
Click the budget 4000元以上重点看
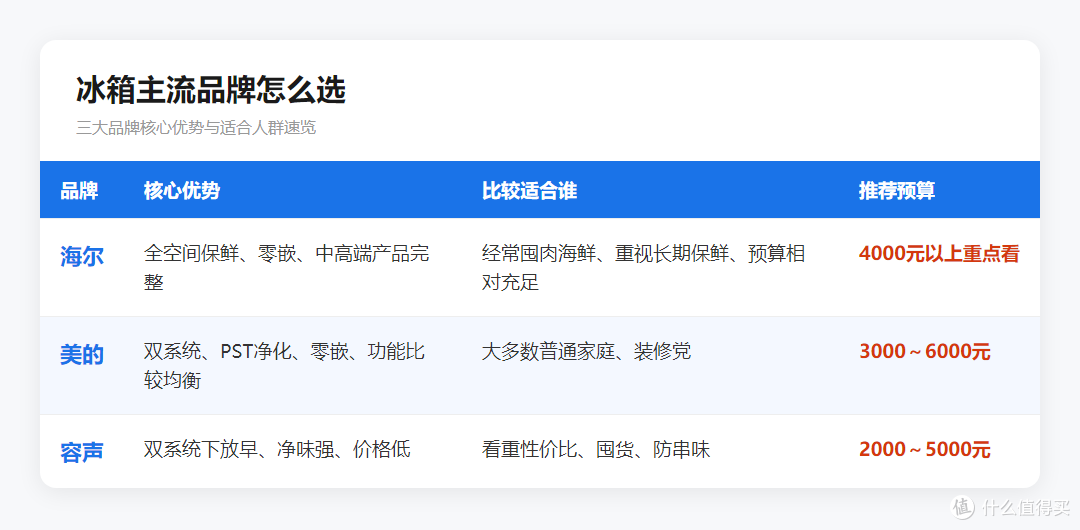click(x=939, y=254)
